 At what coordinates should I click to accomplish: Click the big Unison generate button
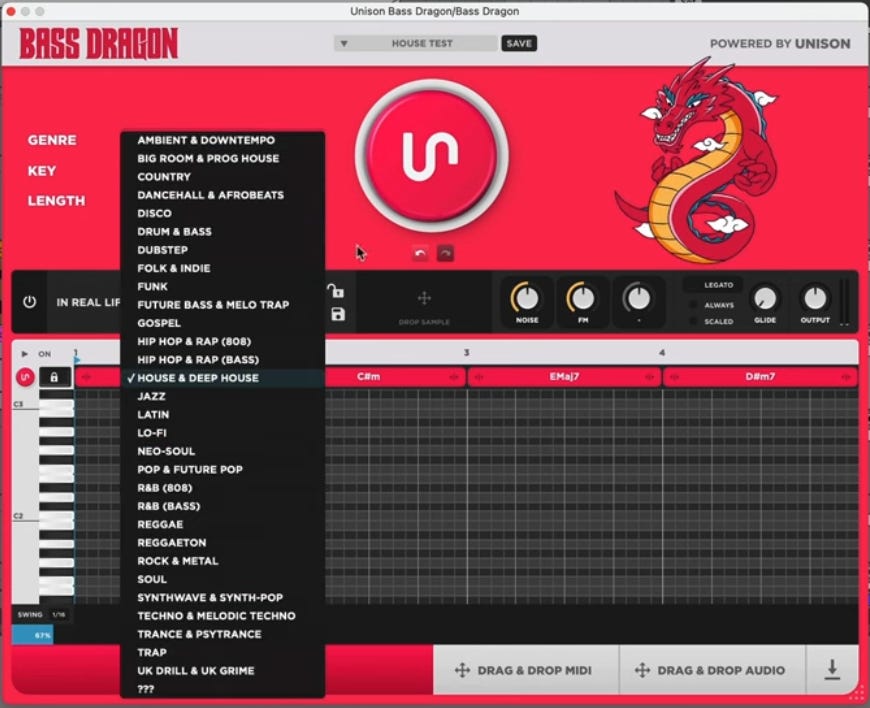tap(431, 155)
